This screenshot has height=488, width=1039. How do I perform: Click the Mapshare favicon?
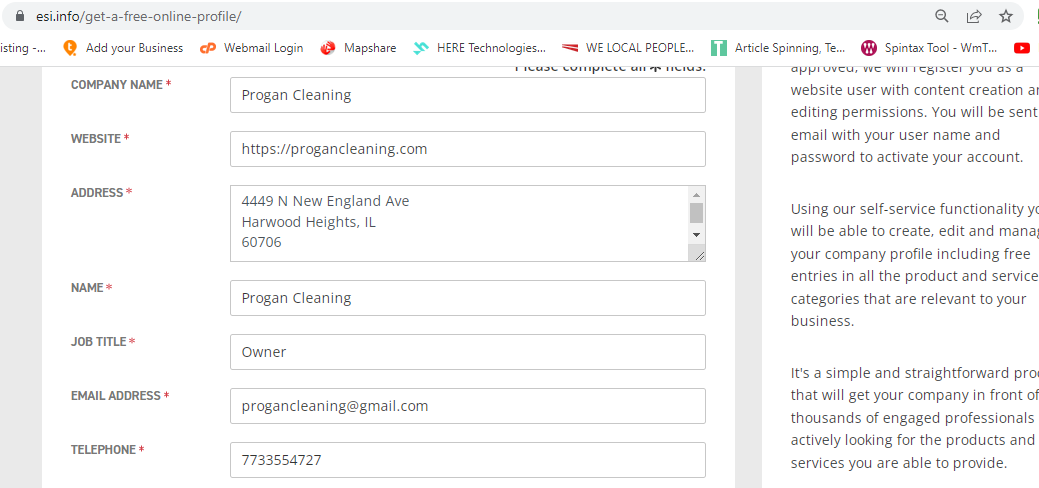[x=328, y=48]
